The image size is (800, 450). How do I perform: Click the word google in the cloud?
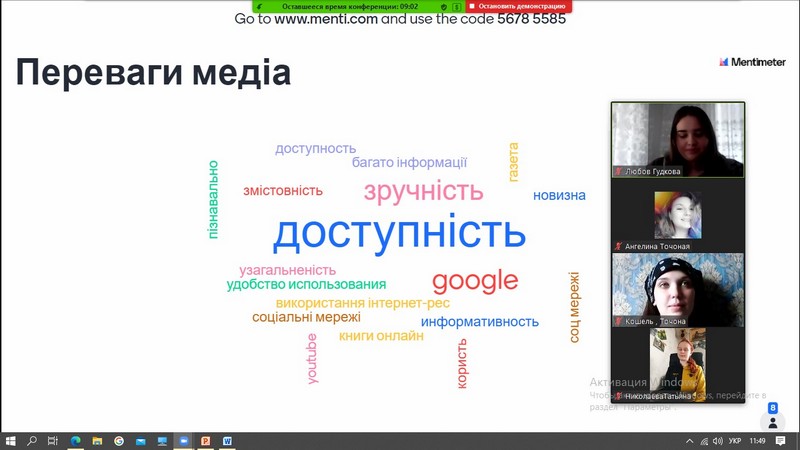point(475,282)
